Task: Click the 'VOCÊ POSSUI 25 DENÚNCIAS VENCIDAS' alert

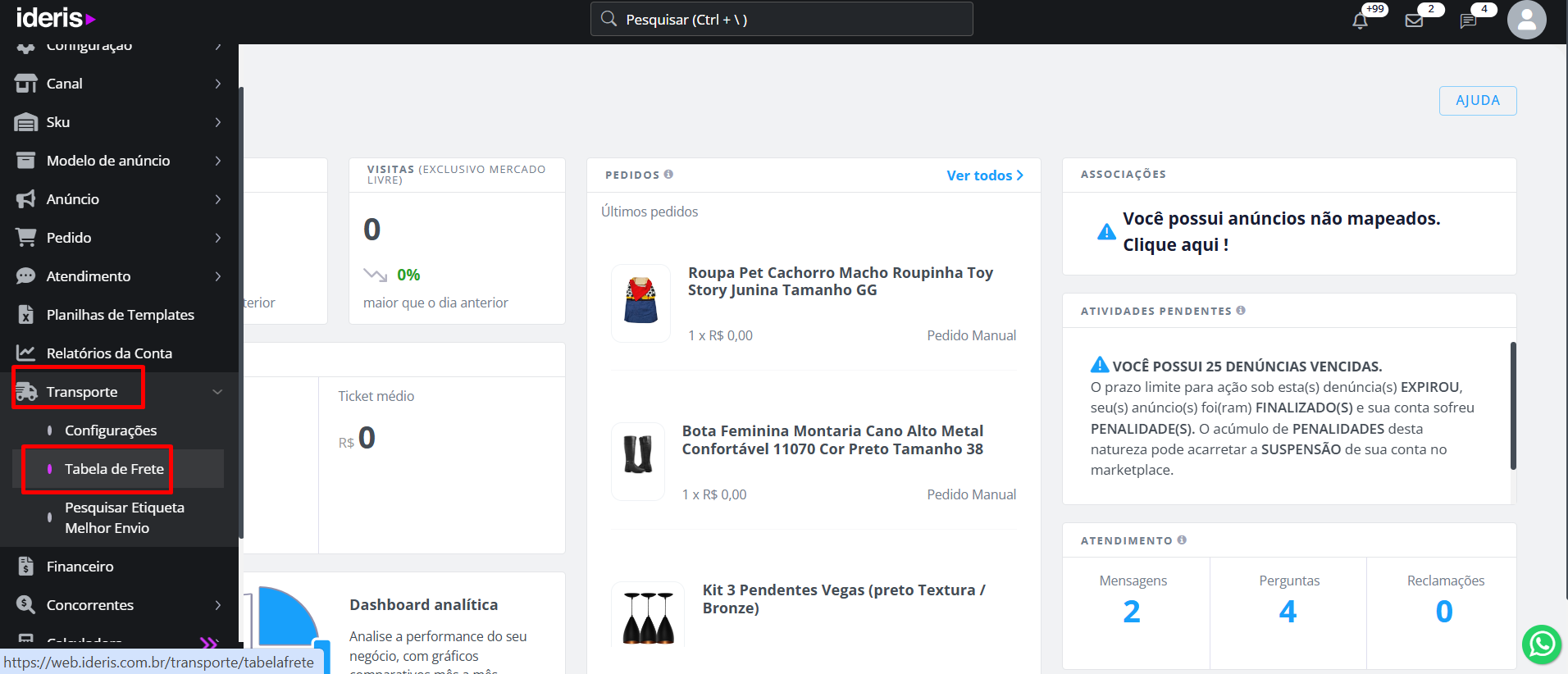Action: (1247, 367)
